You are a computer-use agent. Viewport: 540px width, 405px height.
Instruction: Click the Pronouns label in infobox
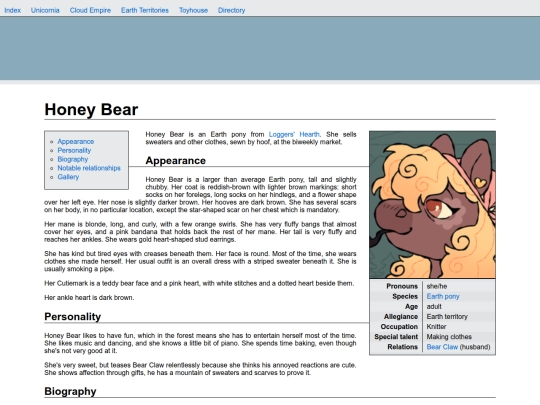click(402, 286)
